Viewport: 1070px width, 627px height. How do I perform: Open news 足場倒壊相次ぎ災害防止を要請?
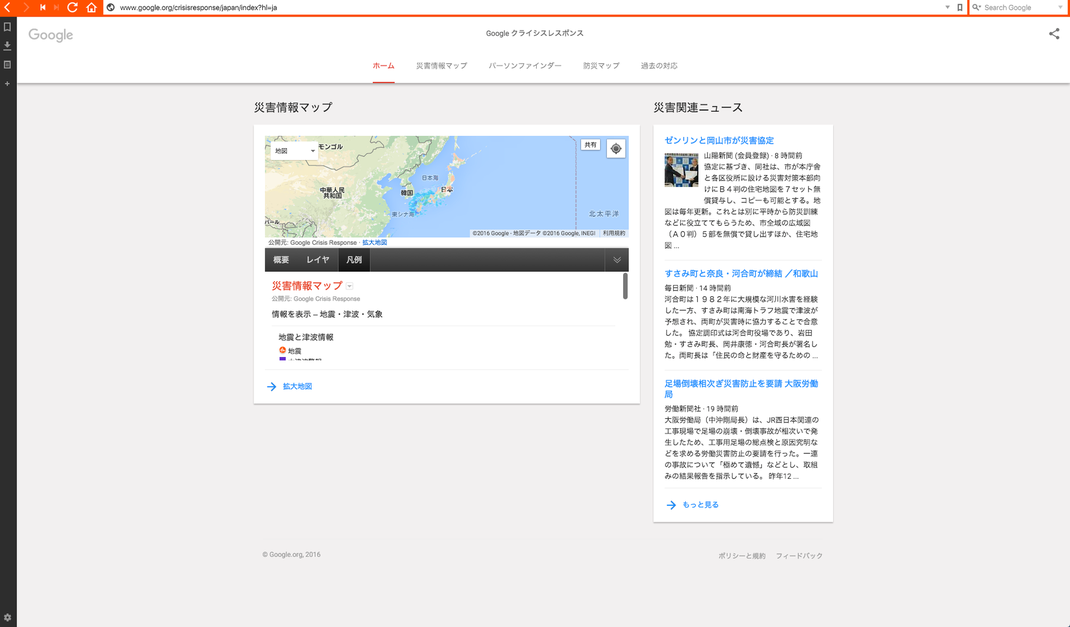coord(741,389)
